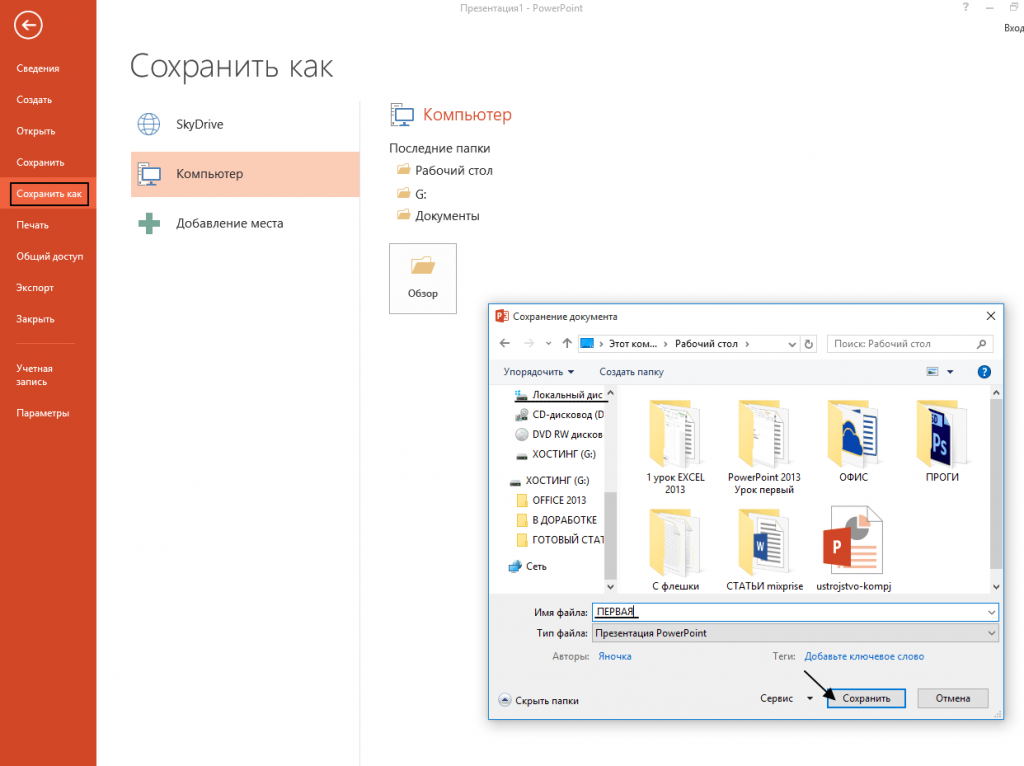Screen dimensions: 1024x766
Task: Open the ПРОГИ folder
Action: (942, 442)
